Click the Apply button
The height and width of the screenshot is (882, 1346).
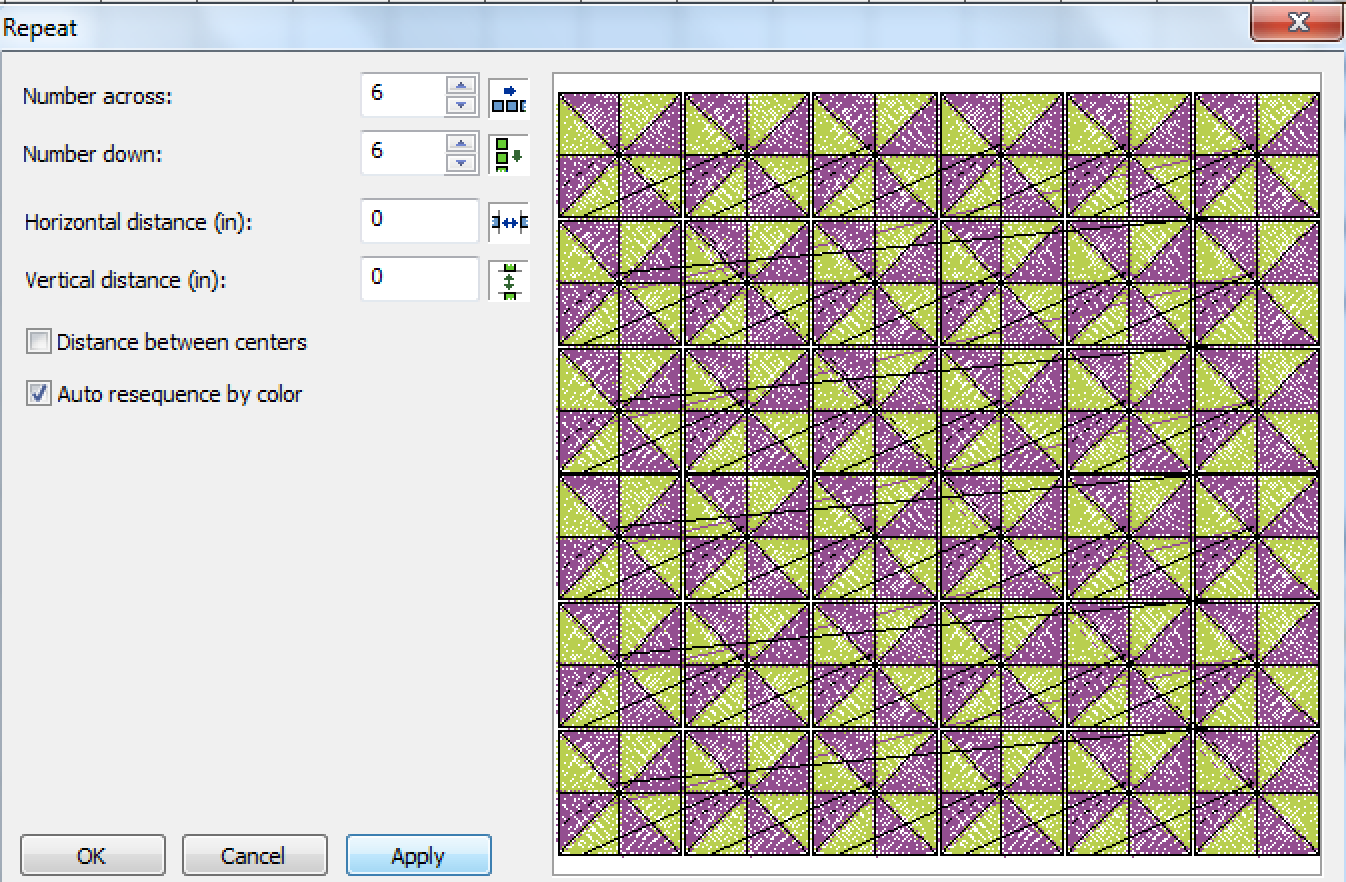[x=418, y=856]
